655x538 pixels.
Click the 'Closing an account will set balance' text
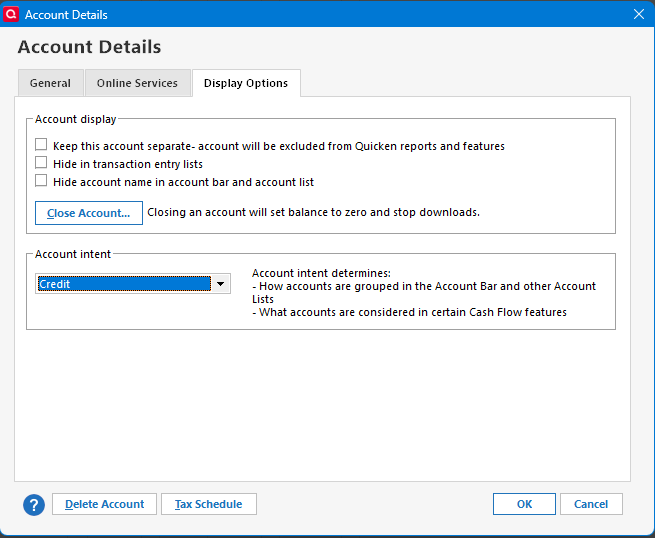[x=313, y=212]
